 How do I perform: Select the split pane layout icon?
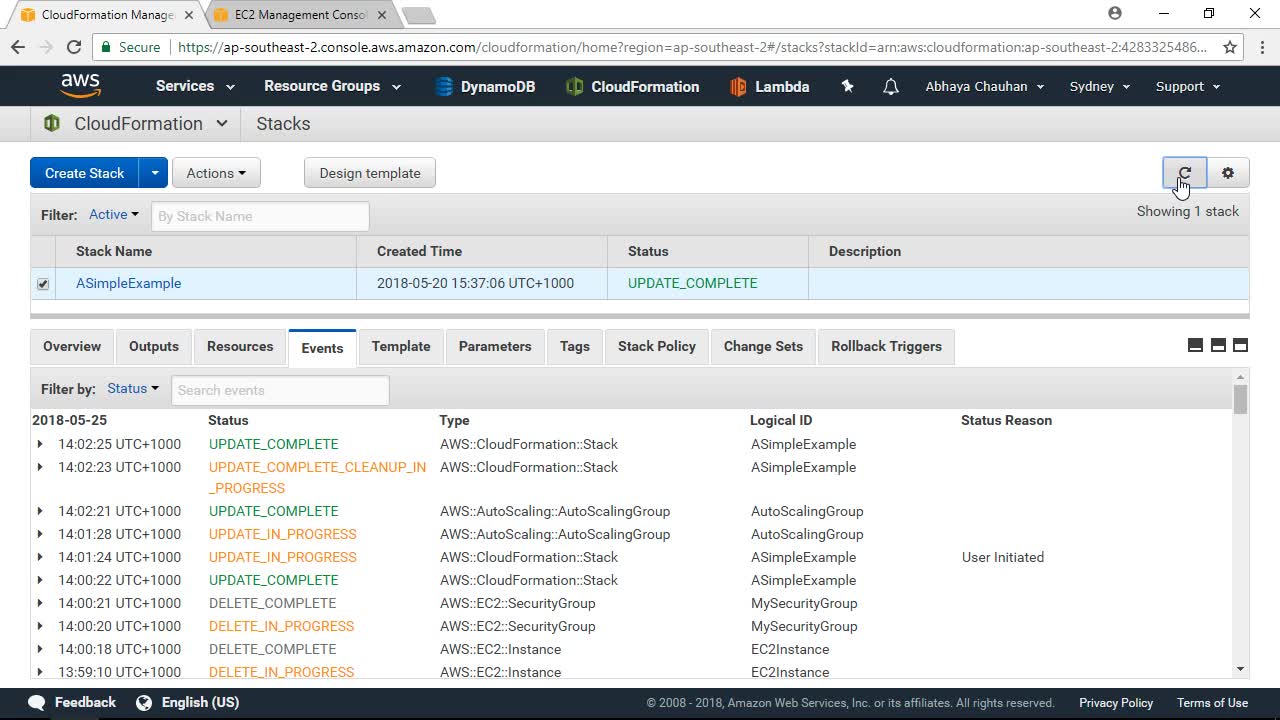[x=1218, y=346]
